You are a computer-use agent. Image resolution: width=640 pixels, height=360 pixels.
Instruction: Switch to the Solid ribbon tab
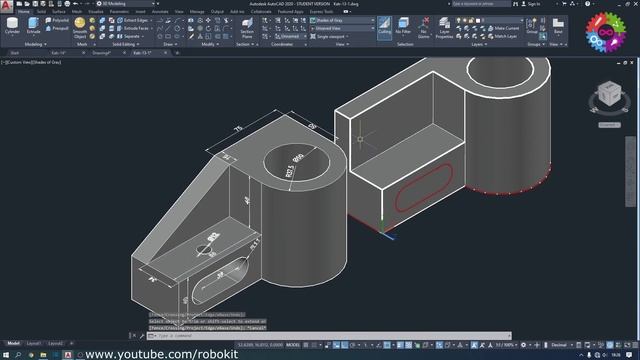point(41,12)
